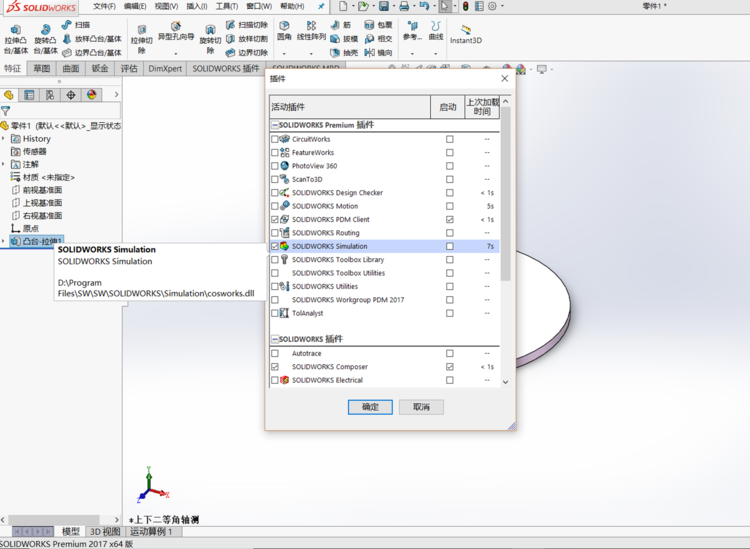
Task: Switch to the 钣金 sheet metal tab
Action: click(x=100, y=68)
